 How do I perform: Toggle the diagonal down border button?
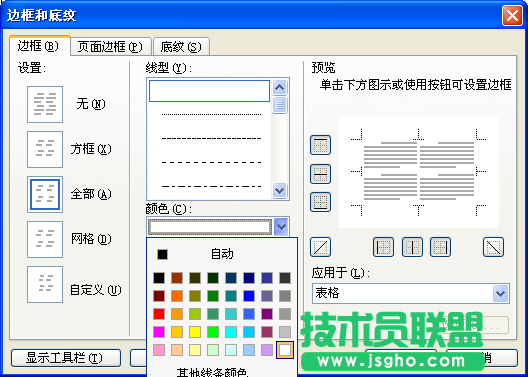493,247
